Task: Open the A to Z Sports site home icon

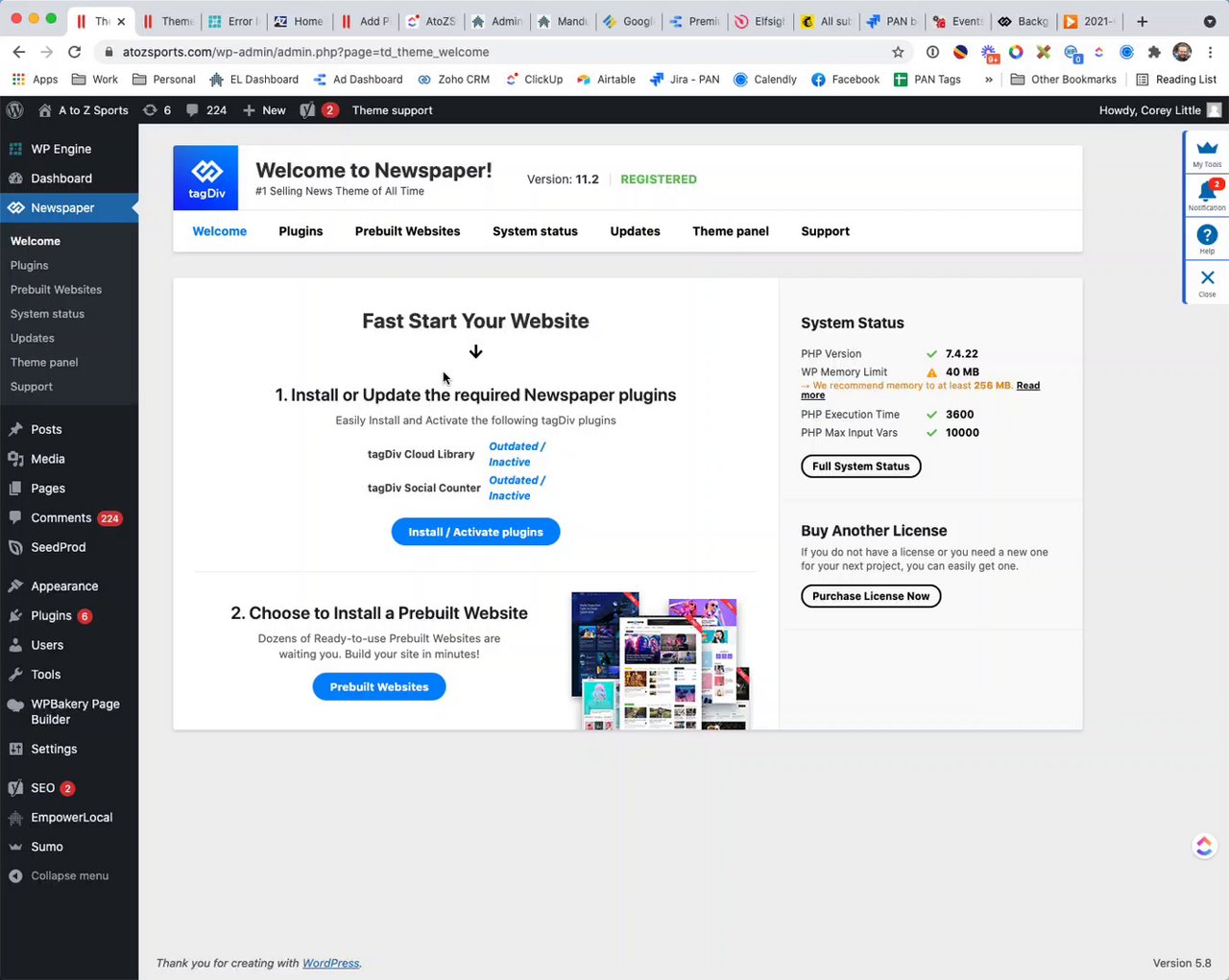Action: (x=44, y=110)
